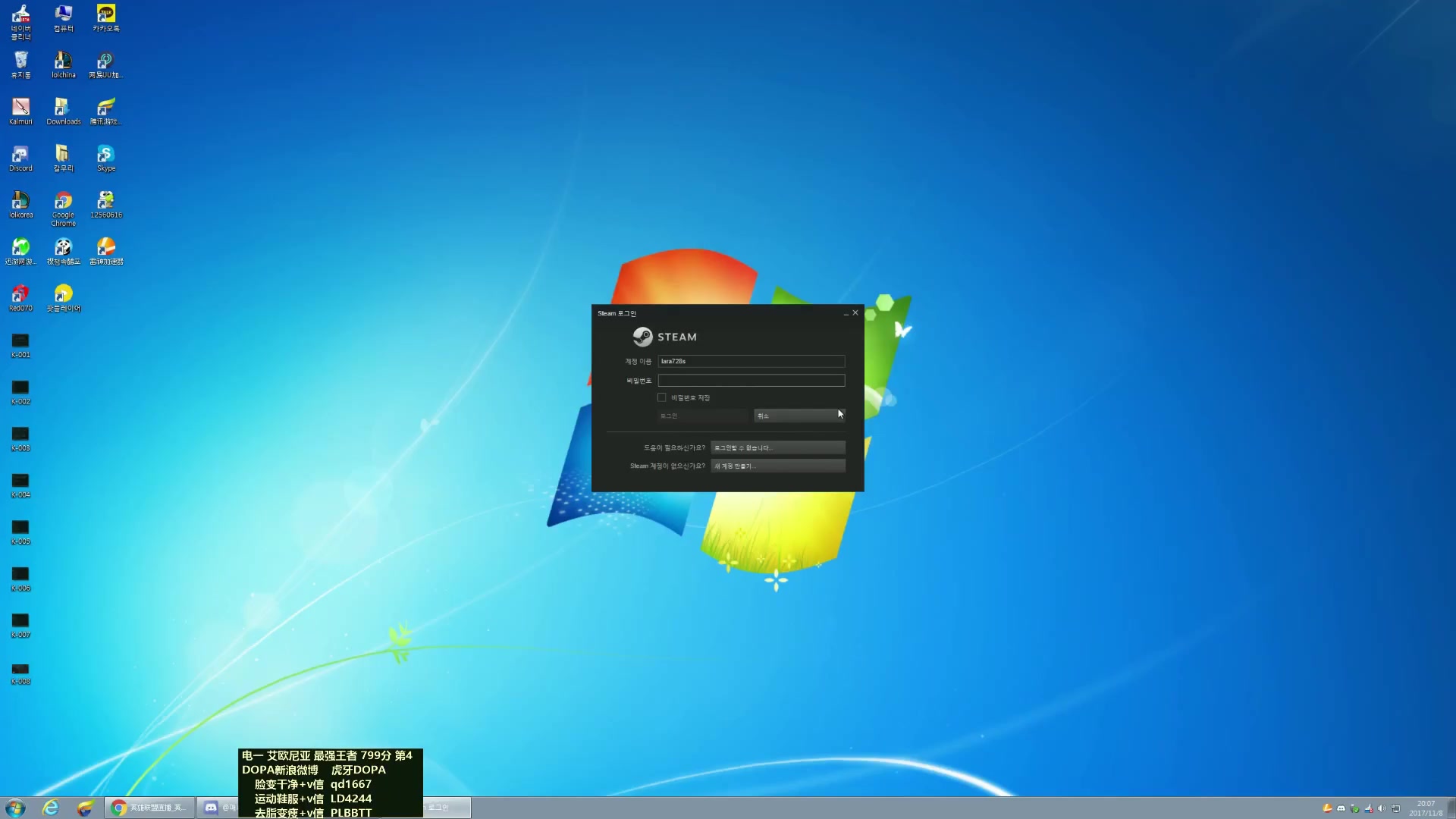
Task: Open the 로그인할 수 없습니다 help button
Action: 778,447
